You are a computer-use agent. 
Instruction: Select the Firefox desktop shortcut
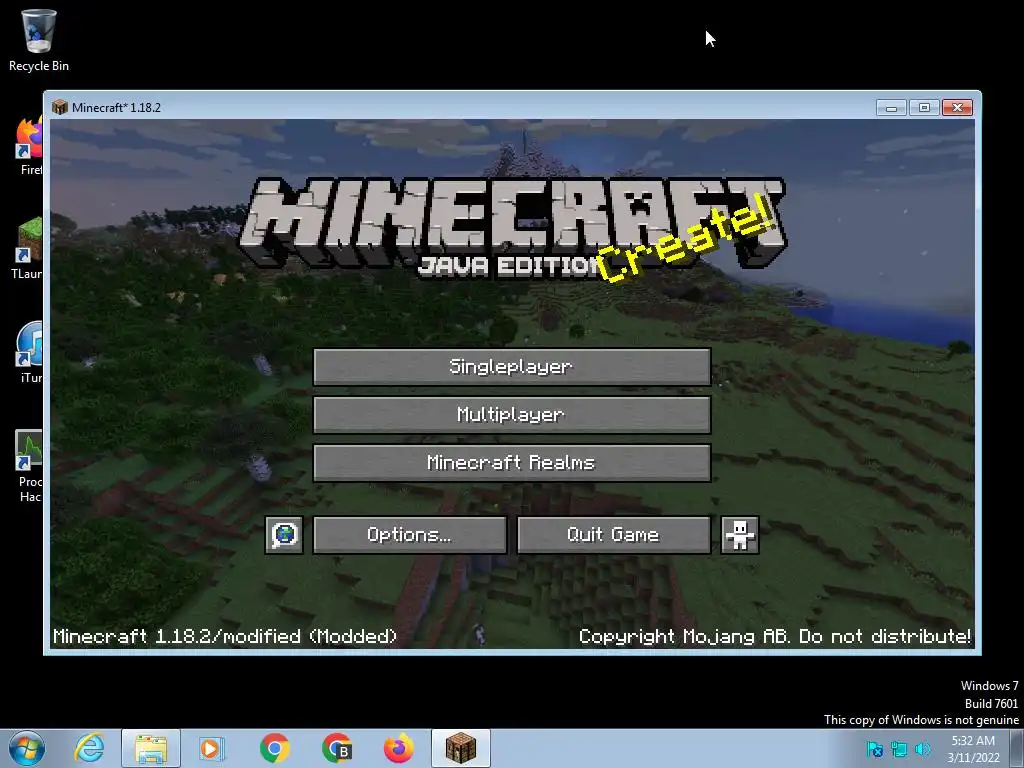(30, 147)
